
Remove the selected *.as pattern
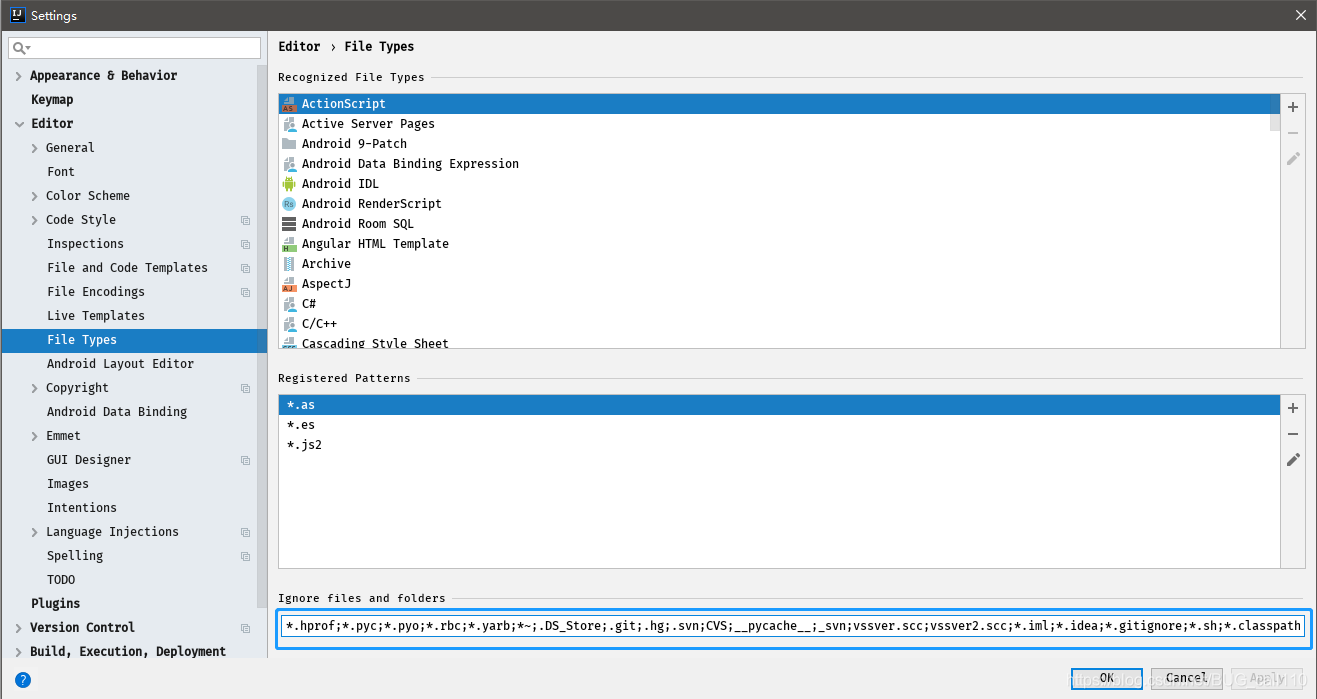click(x=1293, y=434)
